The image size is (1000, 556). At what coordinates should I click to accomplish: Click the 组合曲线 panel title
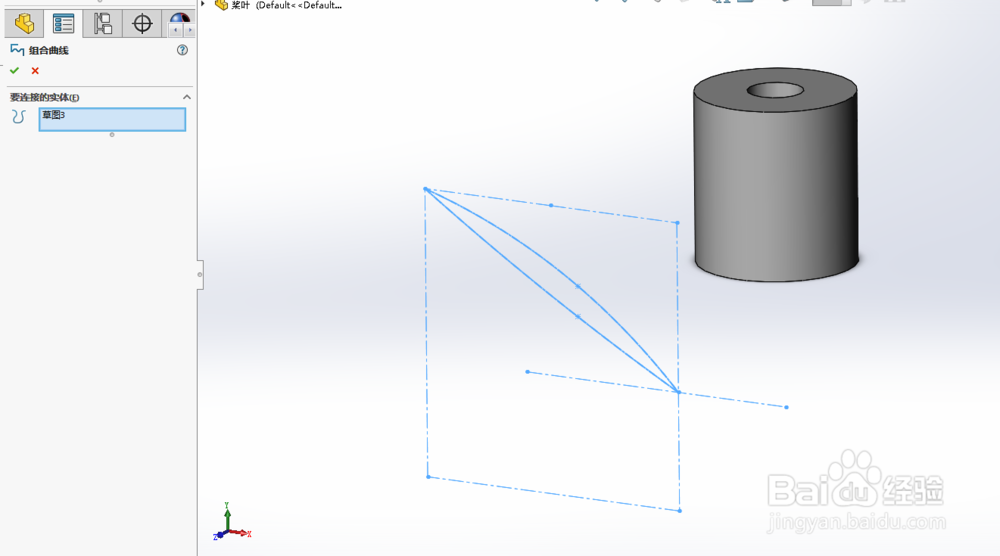[x=48, y=50]
